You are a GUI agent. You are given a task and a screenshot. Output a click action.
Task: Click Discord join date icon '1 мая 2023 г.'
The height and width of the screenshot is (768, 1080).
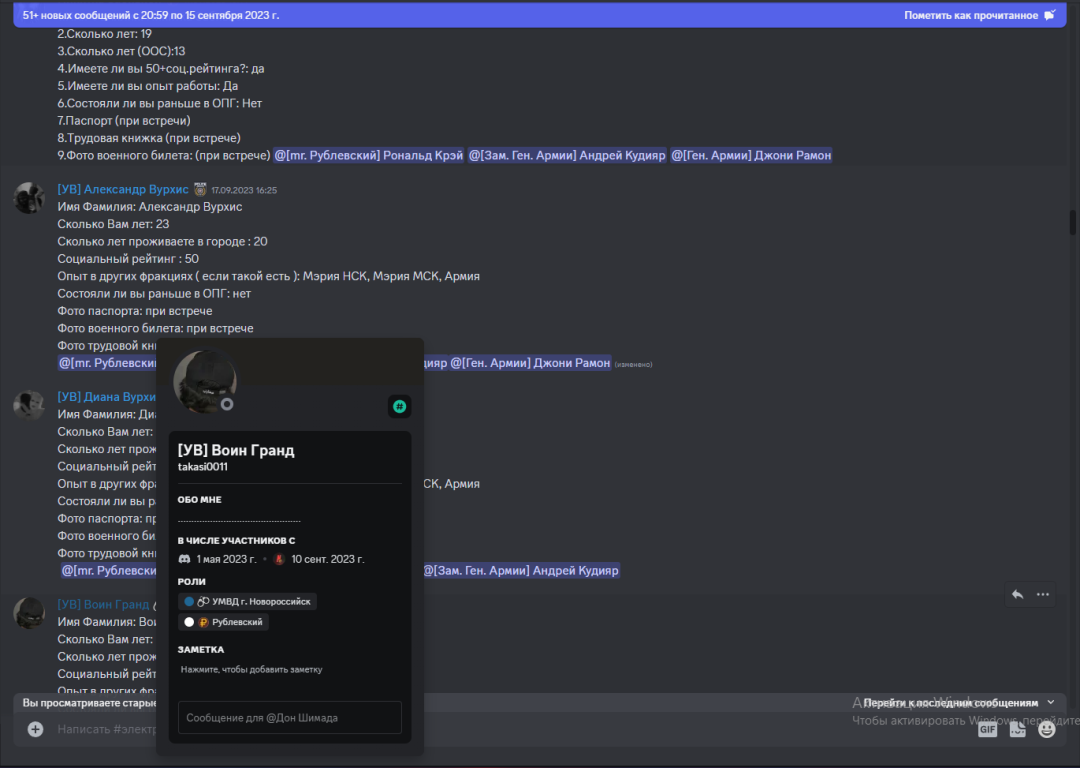[x=184, y=559]
